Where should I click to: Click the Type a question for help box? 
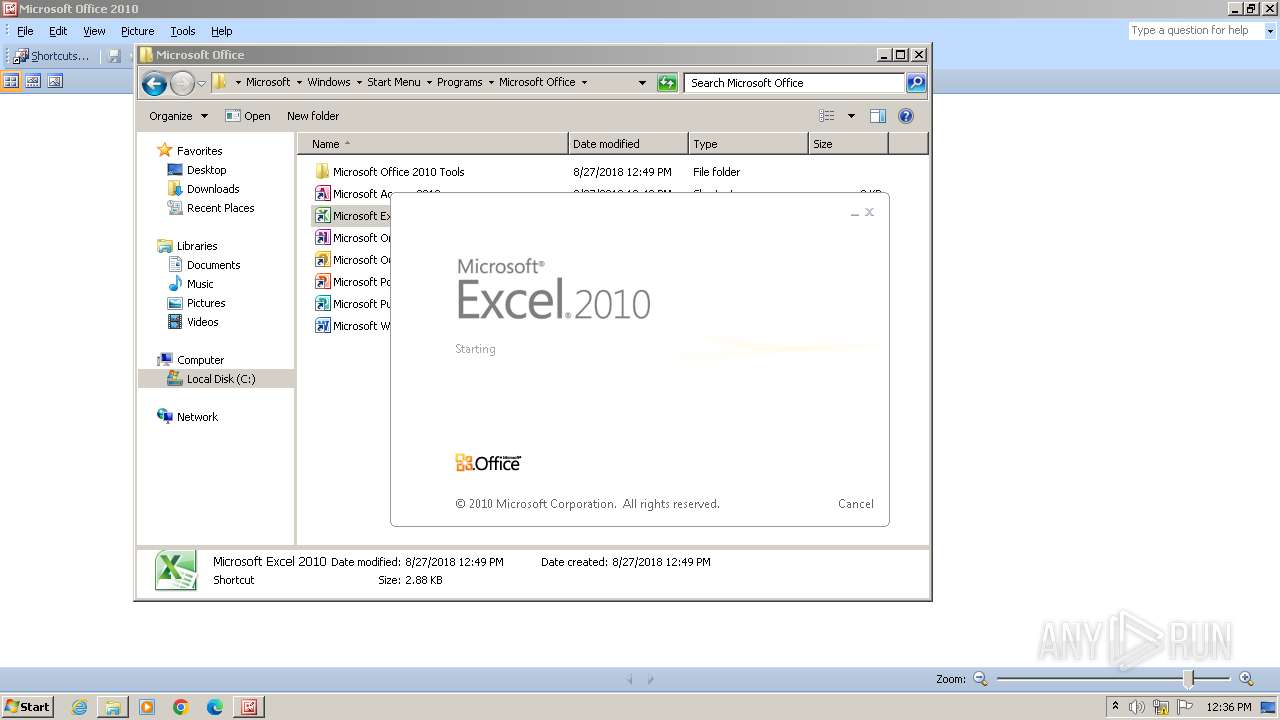point(1196,31)
